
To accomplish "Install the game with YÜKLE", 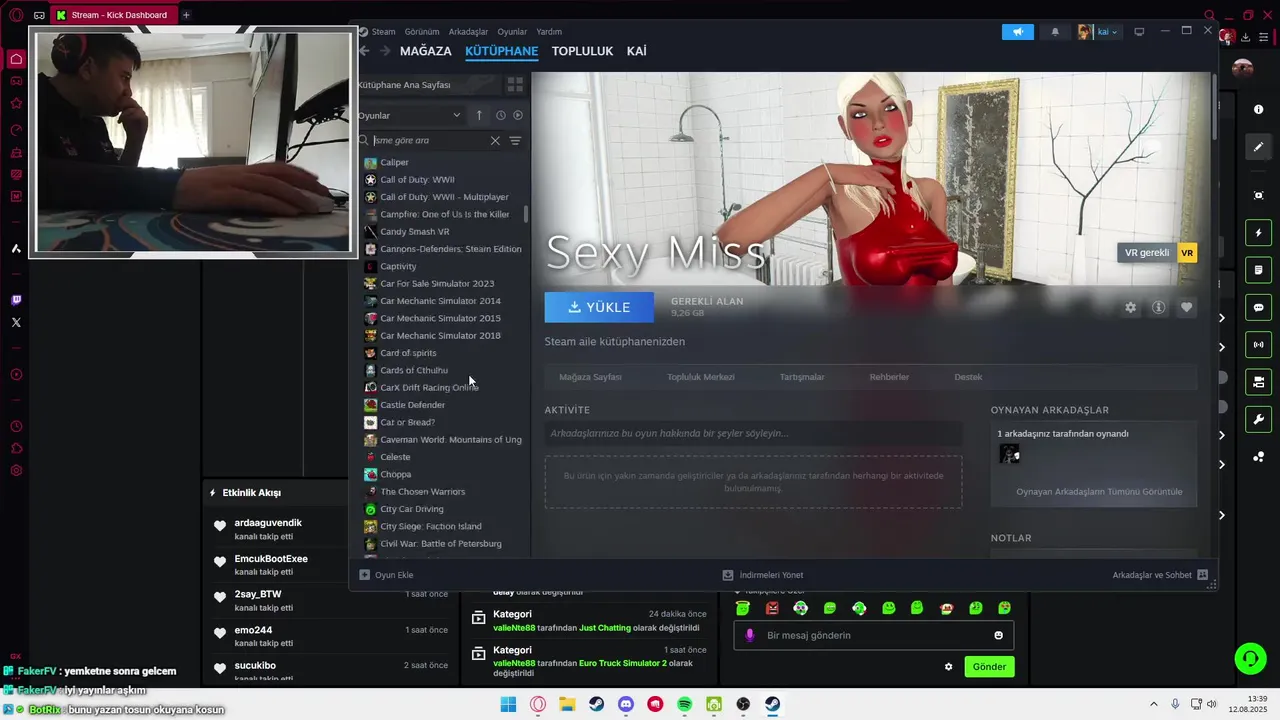I will click(x=599, y=307).
